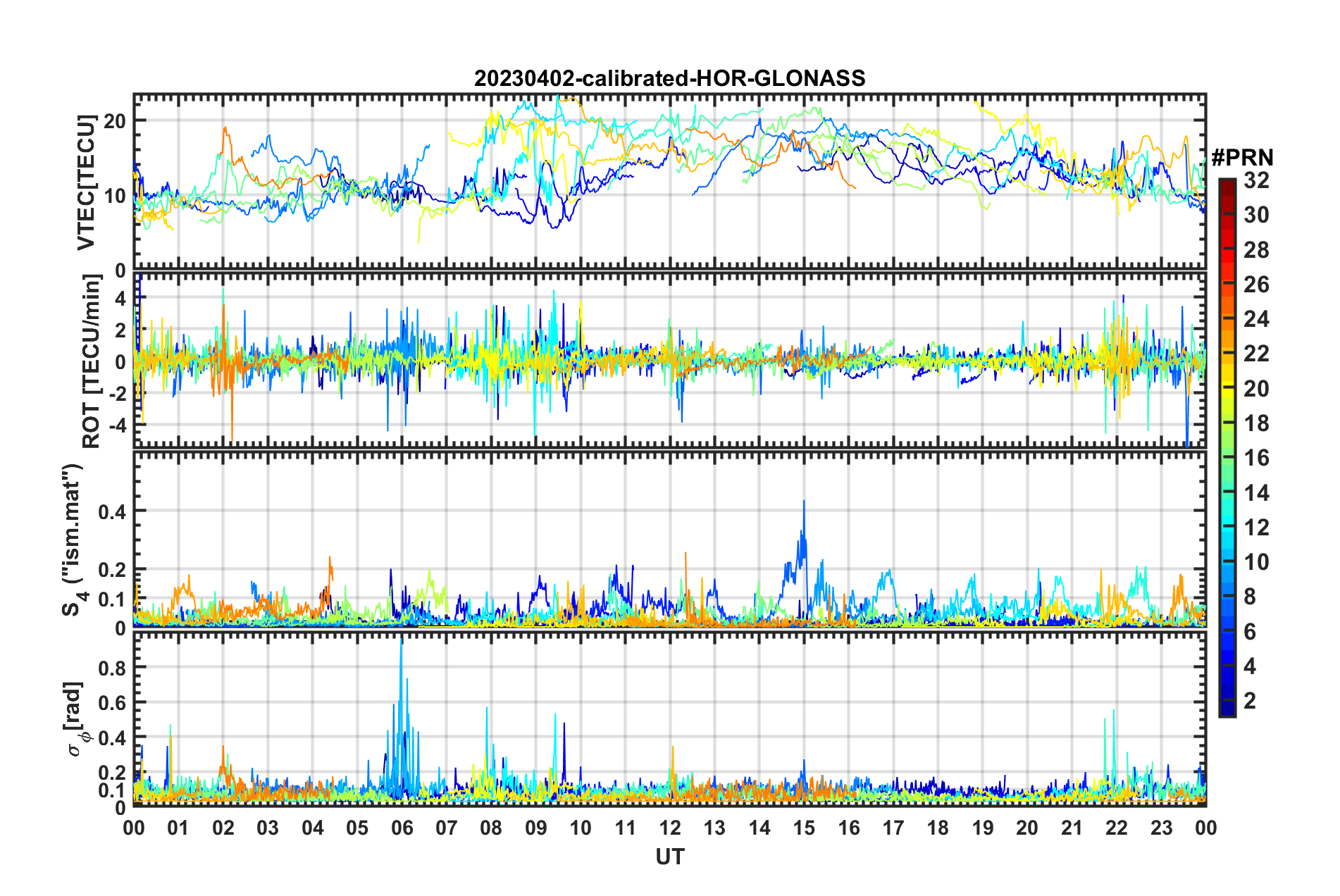Select the 13 hour tick label
The height and width of the screenshot is (896, 1340).
(x=714, y=828)
